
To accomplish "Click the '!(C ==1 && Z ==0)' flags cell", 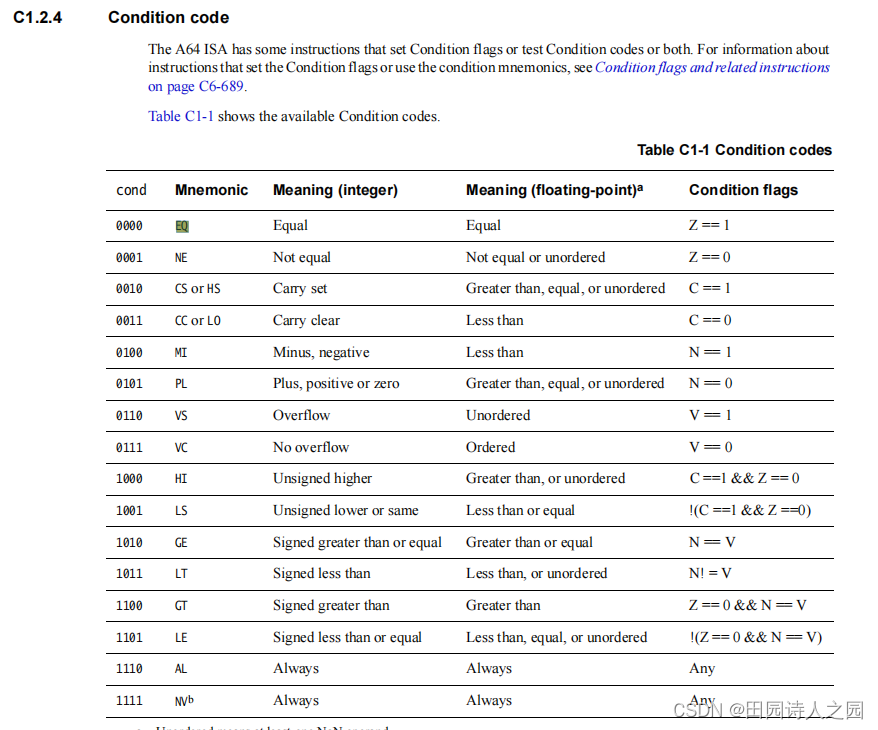I will pyautogui.click(x=750, y=510).
